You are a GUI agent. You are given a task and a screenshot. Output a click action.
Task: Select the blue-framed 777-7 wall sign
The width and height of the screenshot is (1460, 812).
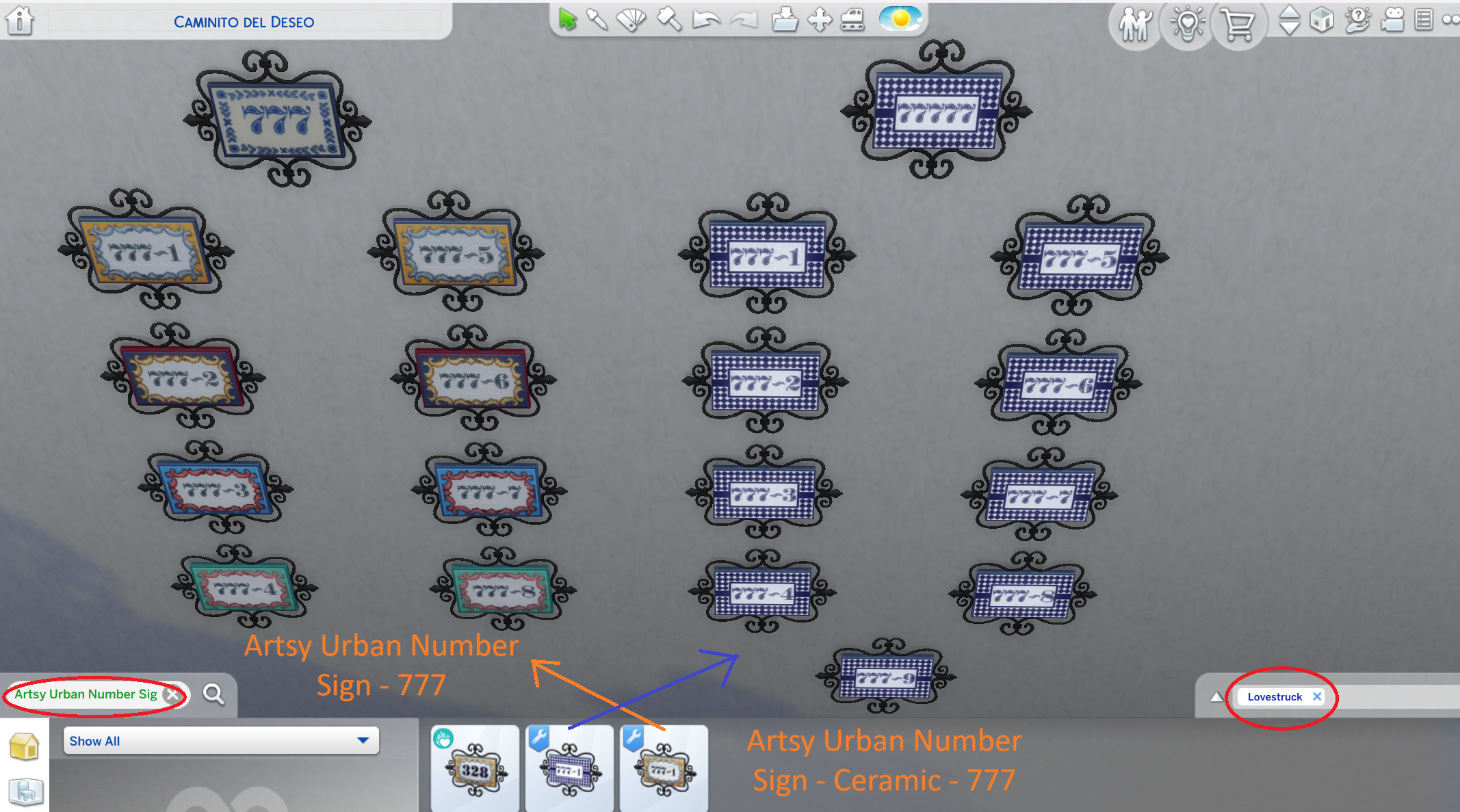[x=489, y=490]
